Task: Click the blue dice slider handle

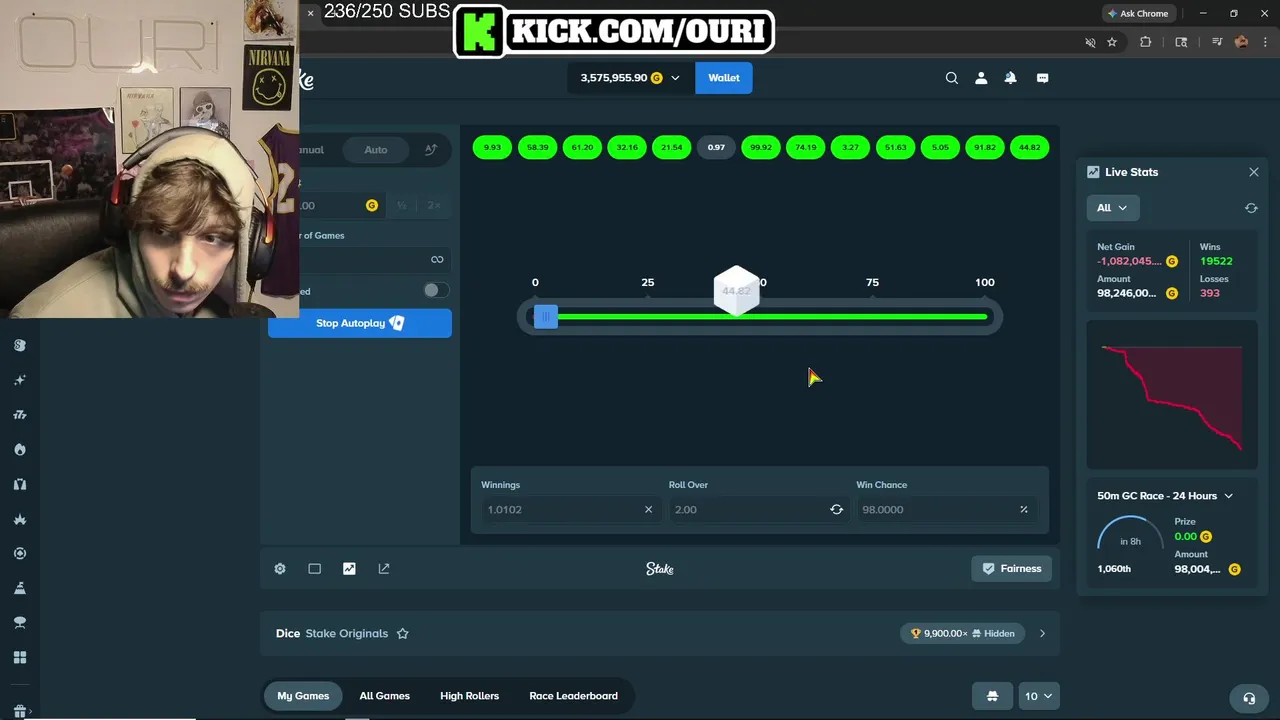Action: pyautogui.click(x=545, y=317)
